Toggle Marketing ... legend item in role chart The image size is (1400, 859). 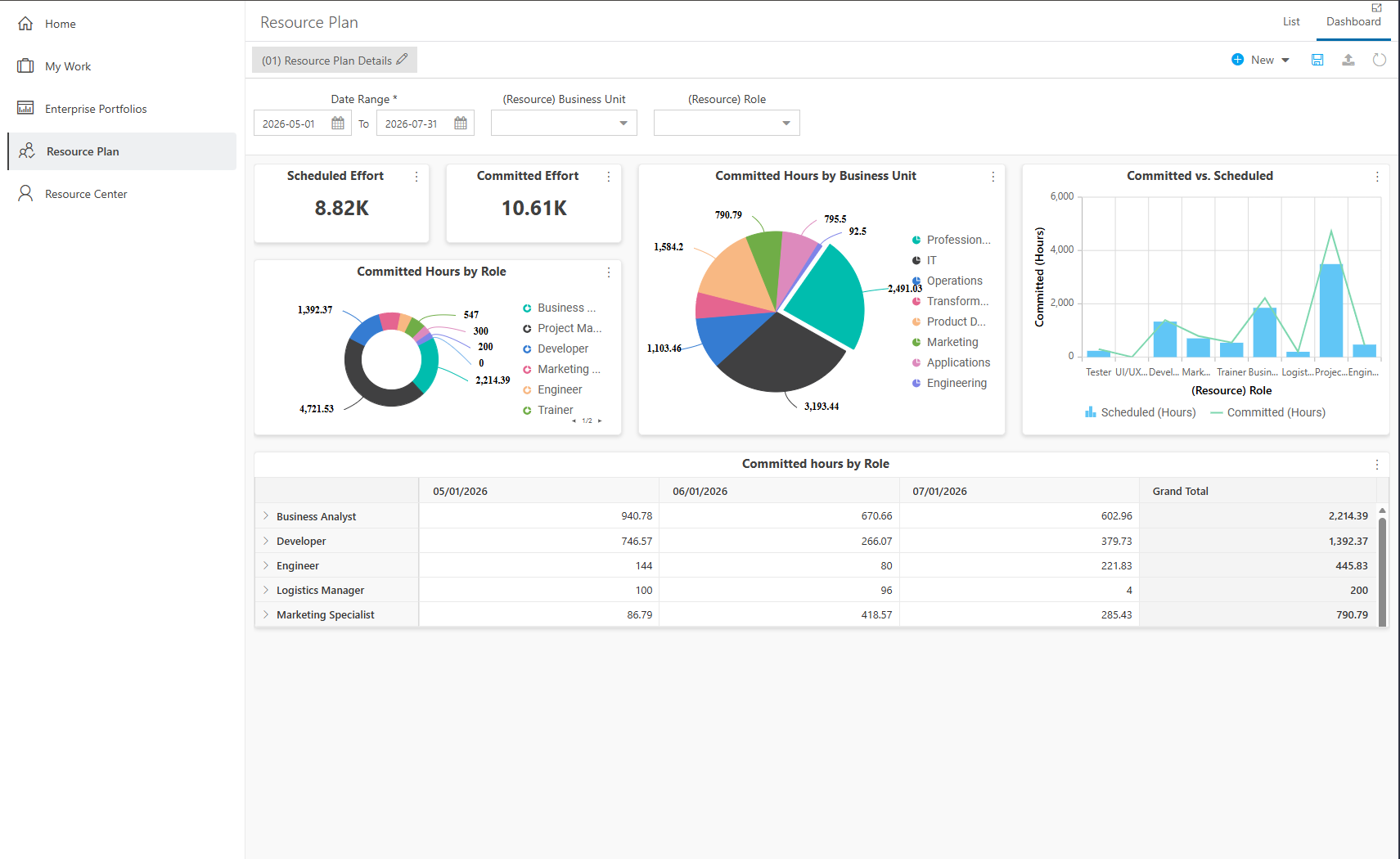[561, 369]
